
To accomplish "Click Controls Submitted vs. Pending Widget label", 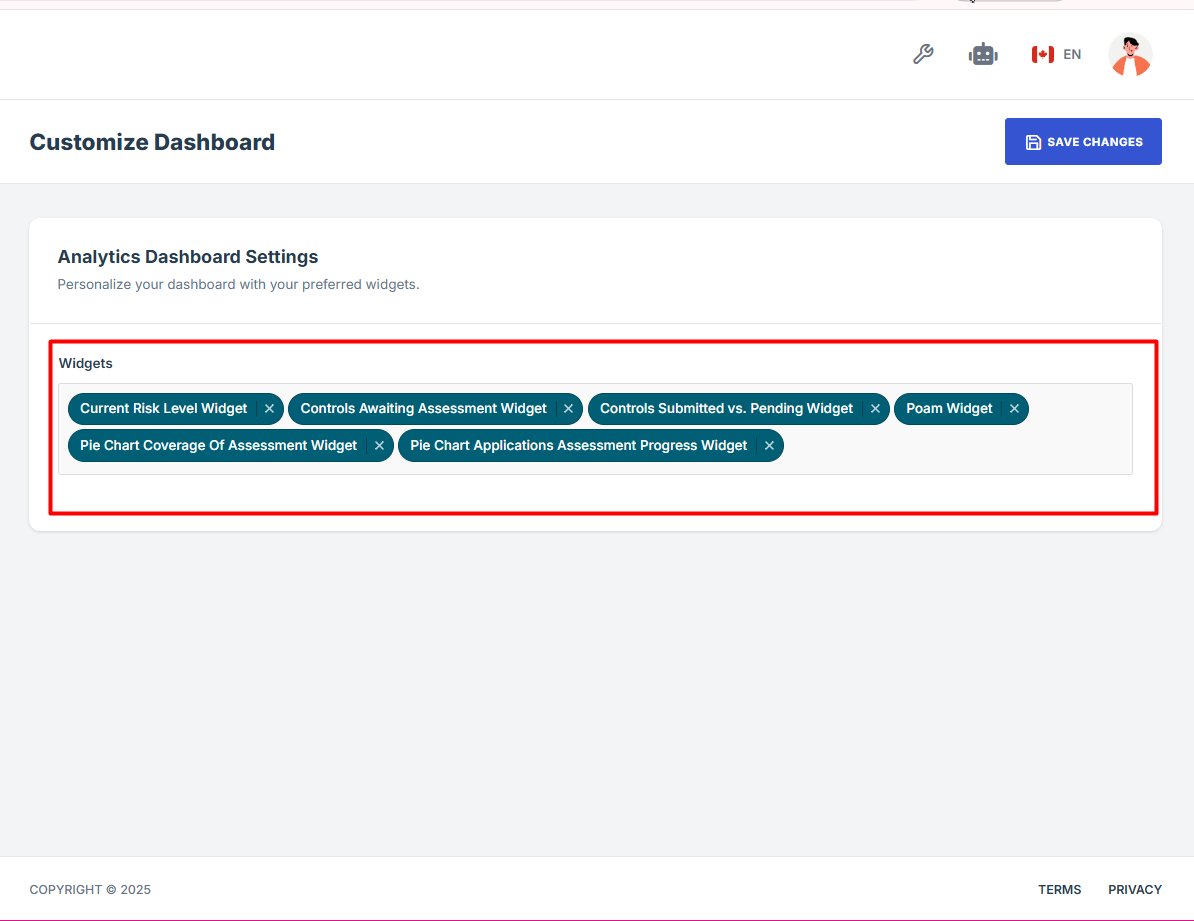I will pyautogui.click(x=726, y=409).
